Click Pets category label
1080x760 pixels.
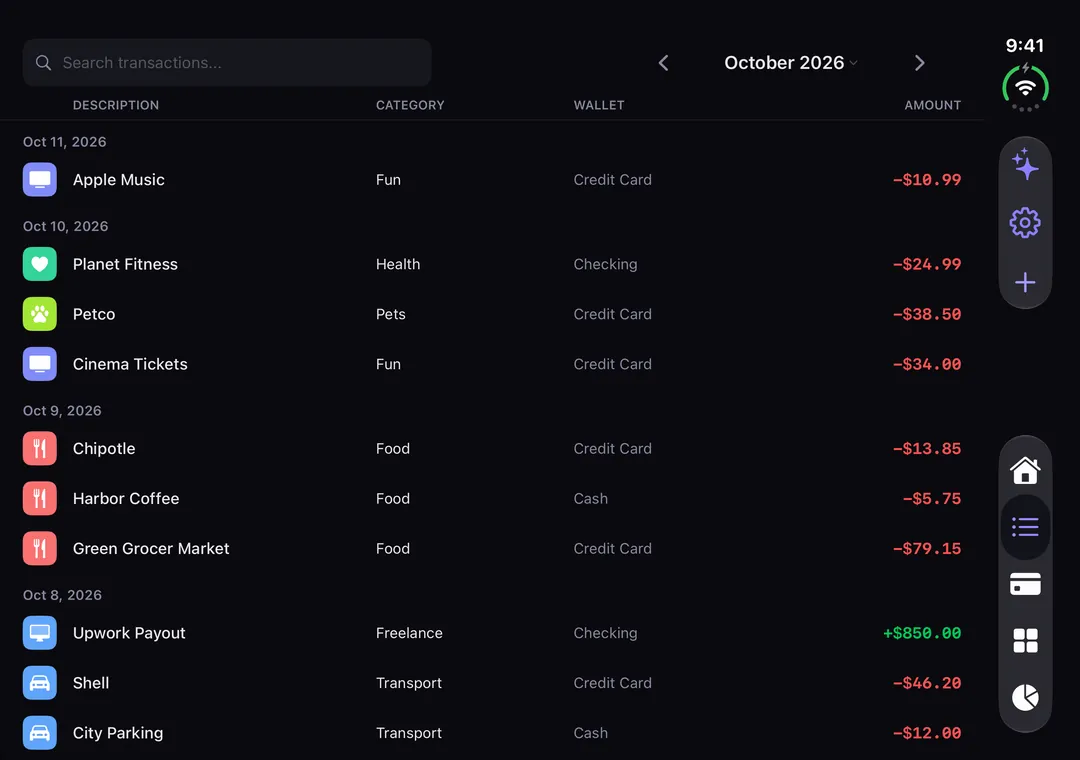coord(391,314)
